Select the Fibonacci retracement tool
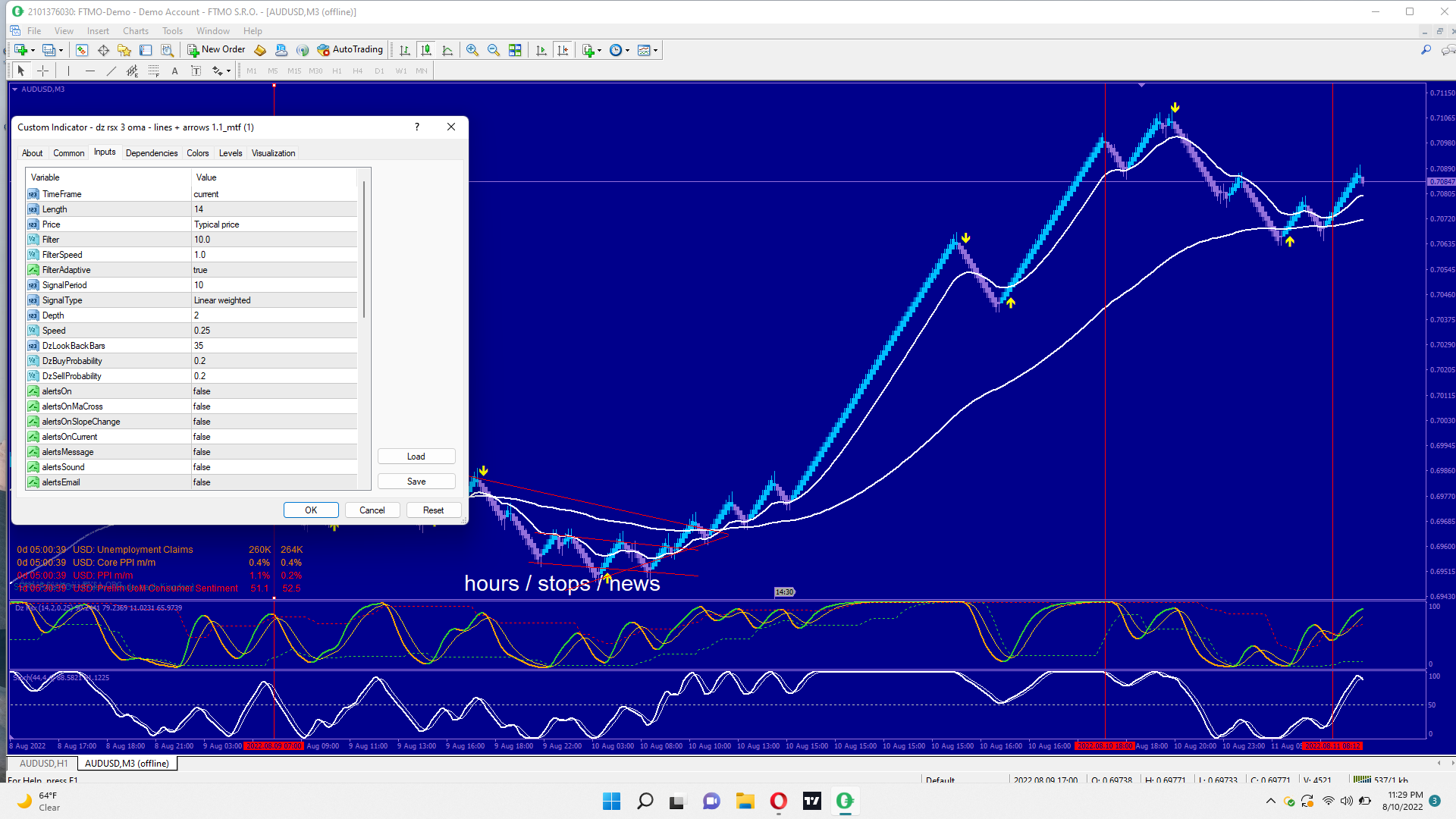The image size is (1456, 819). click(x=154, y=71)
